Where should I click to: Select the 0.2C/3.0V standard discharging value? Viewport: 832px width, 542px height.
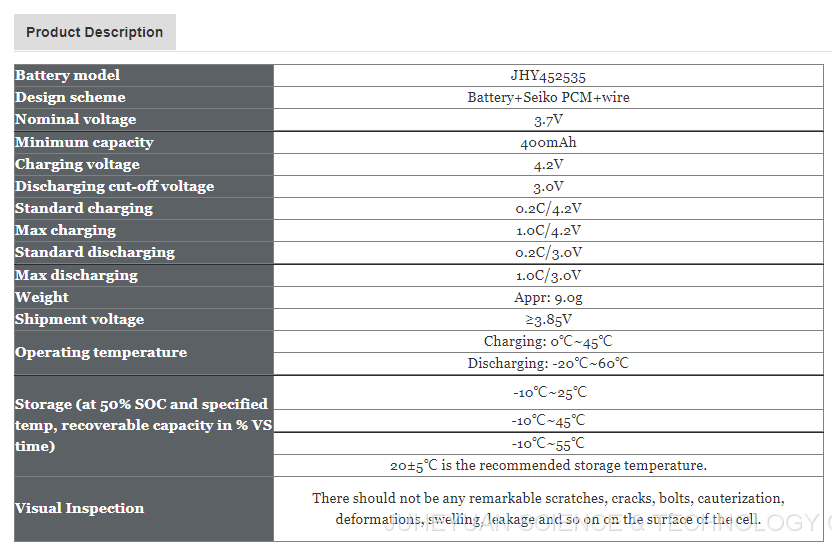(x=548, y=252)
